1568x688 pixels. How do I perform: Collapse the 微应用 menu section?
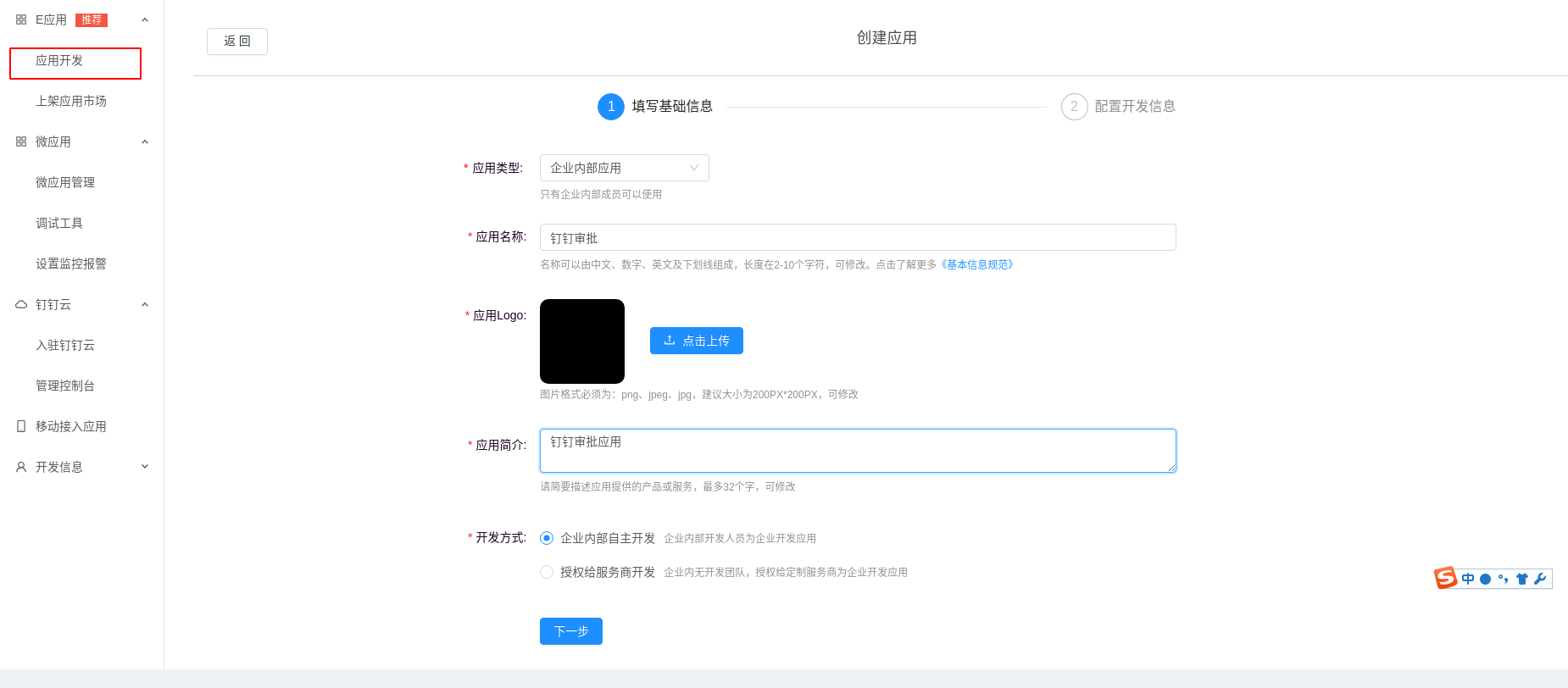[x=145, y=141]
